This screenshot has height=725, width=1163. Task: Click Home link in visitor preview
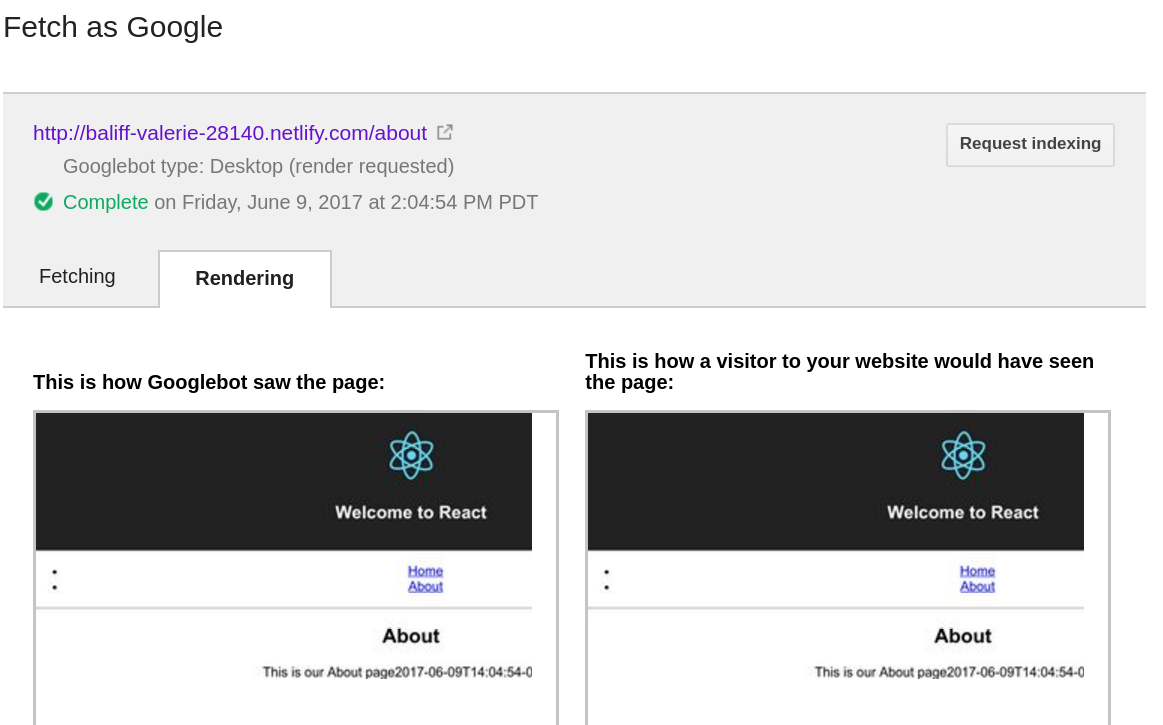pos(977,571)
